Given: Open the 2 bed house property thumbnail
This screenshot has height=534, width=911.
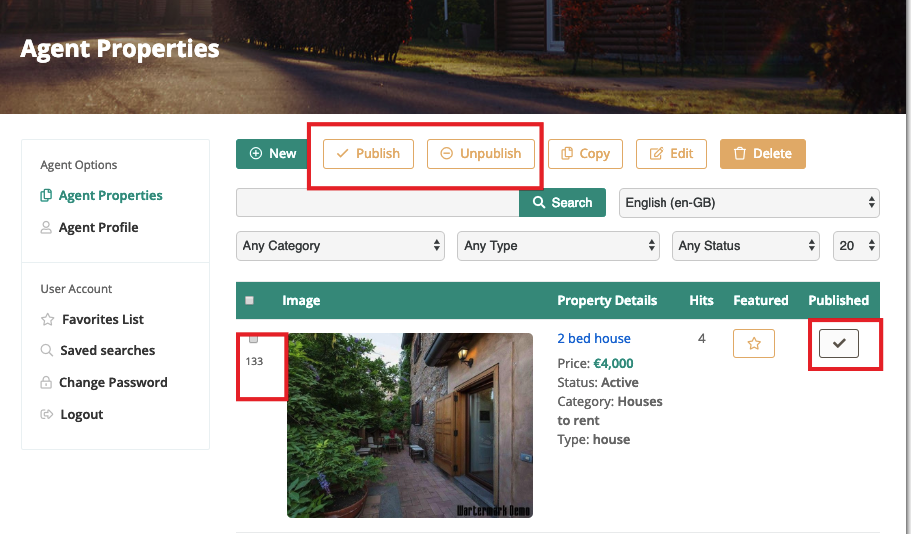Looking at the screenshot, I should [410, 425].
